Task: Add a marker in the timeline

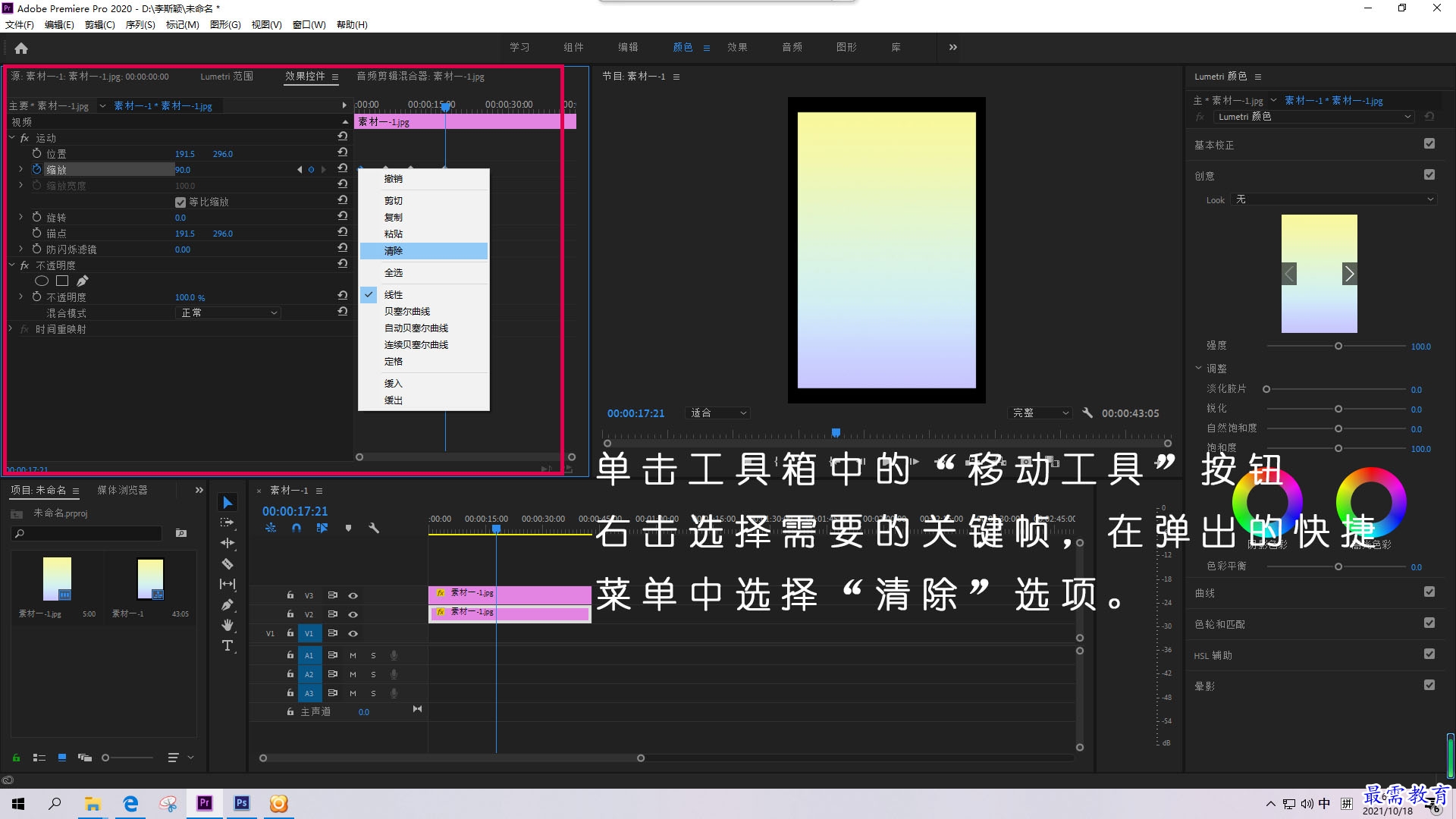Action: coord(348,528)
